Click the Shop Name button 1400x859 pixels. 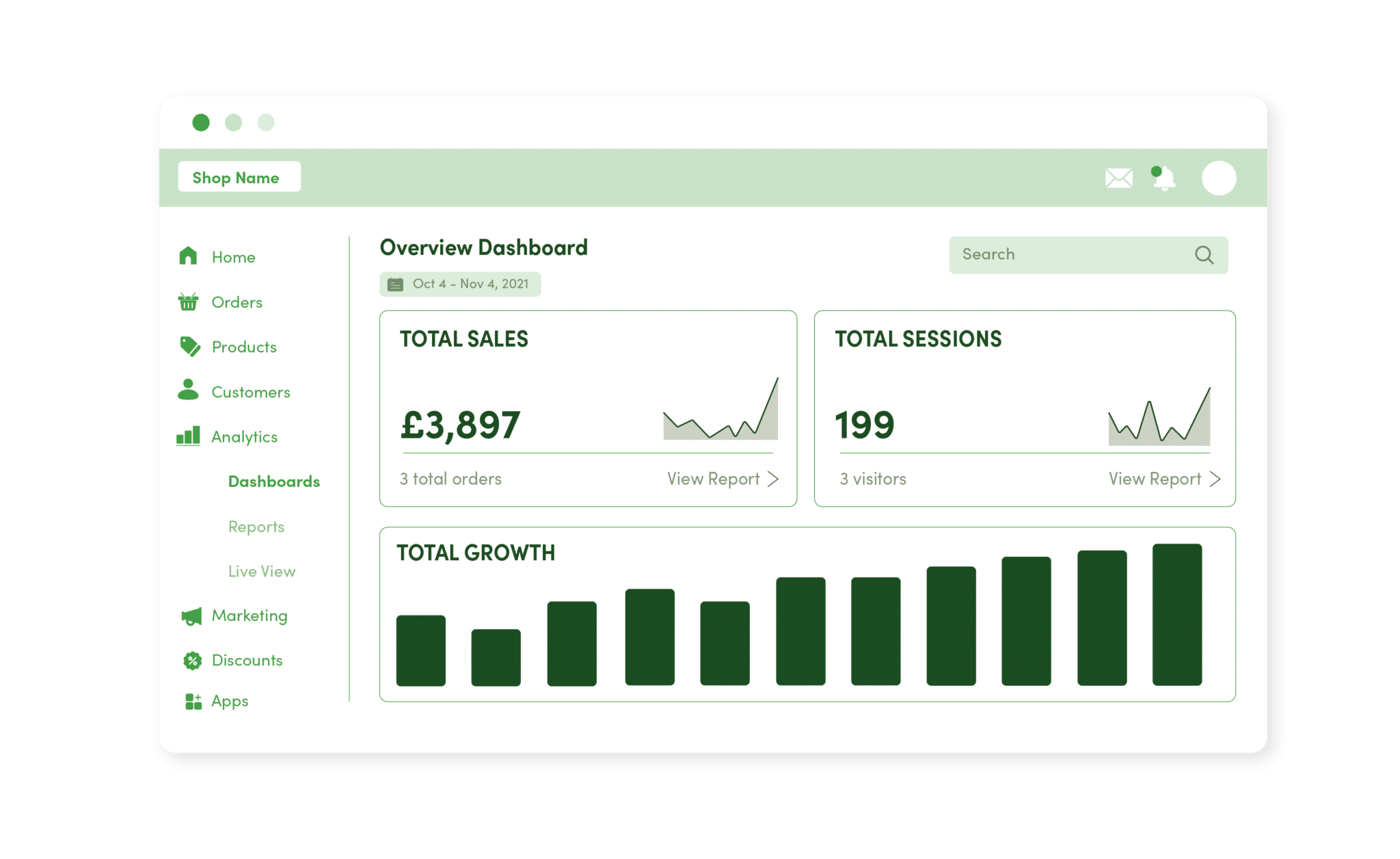point(239,177)
